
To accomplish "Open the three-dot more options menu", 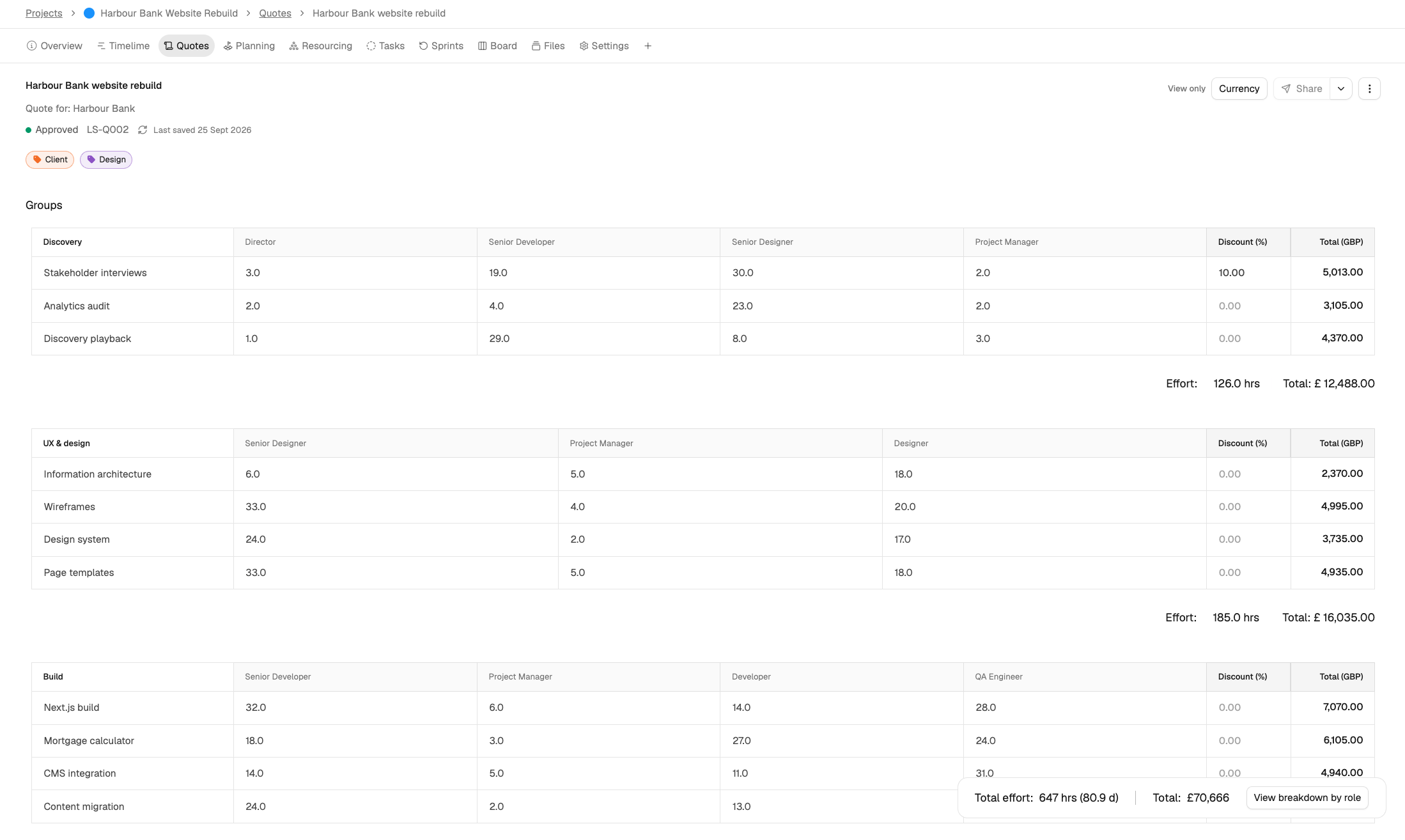I will coord(1369,89).
